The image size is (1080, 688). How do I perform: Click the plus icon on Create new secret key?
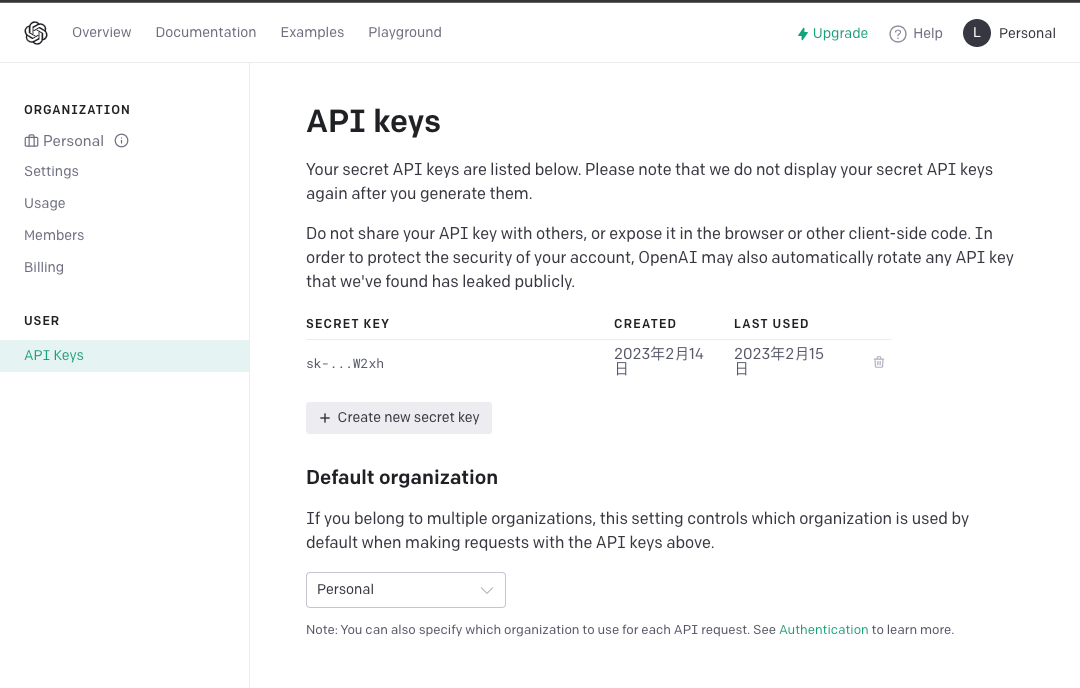click(324, 418)
